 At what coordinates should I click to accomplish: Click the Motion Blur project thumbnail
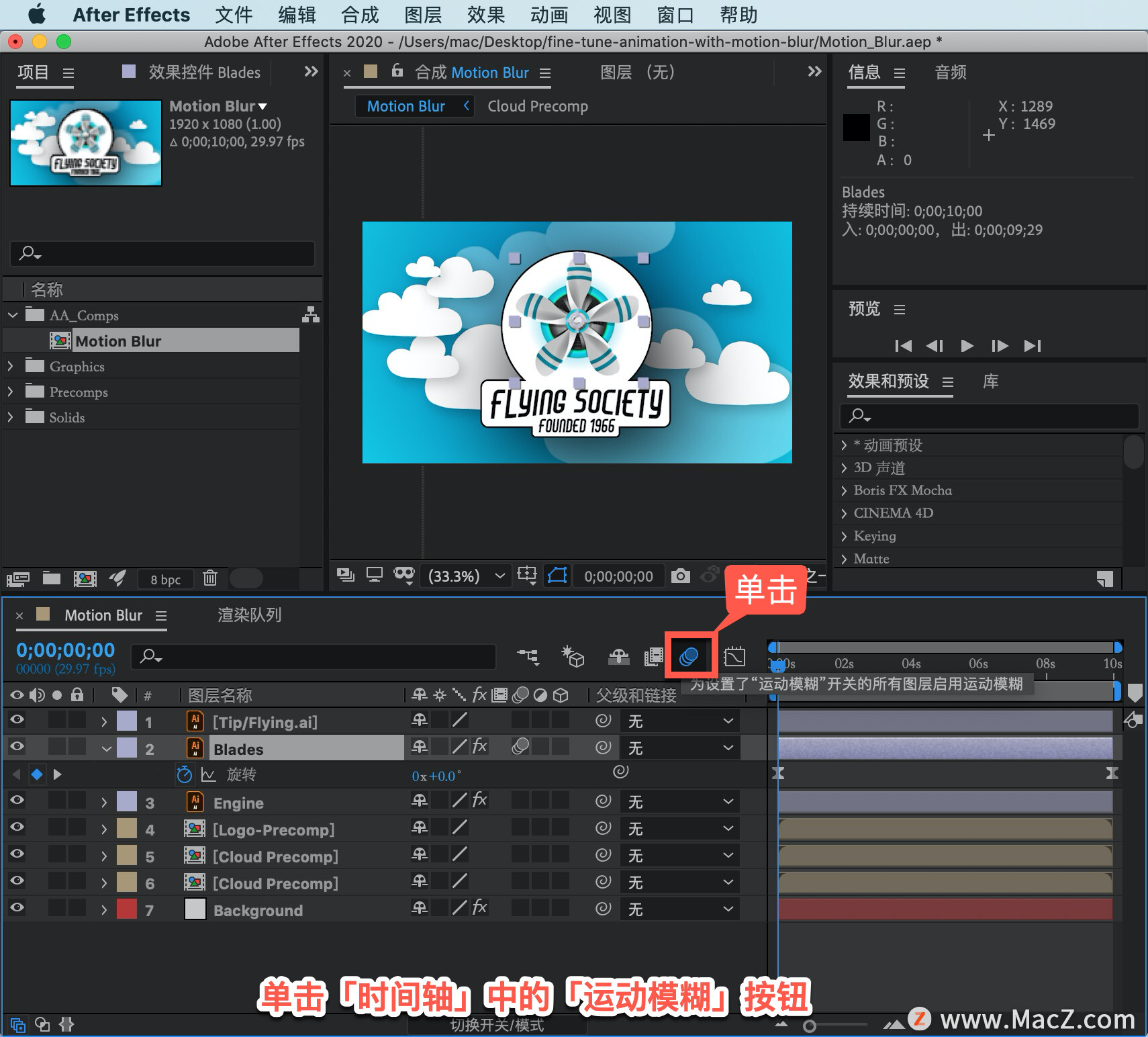point(86,143)
